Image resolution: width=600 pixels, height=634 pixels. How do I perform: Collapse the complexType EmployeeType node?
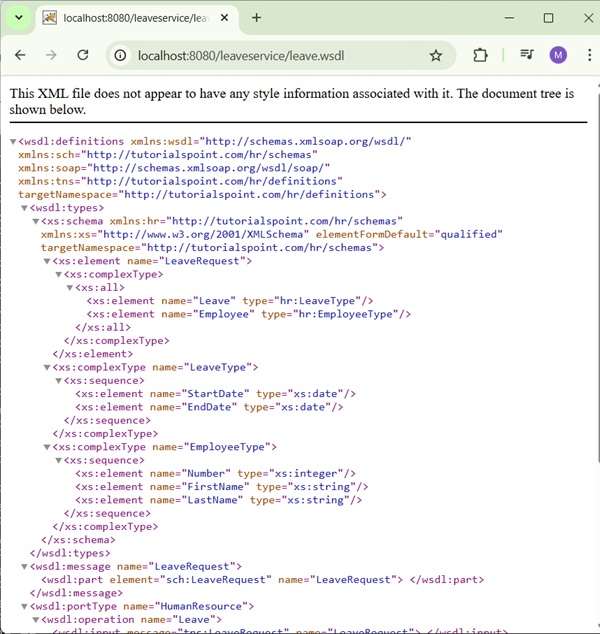pyautogui.click(x=47, y=447)
